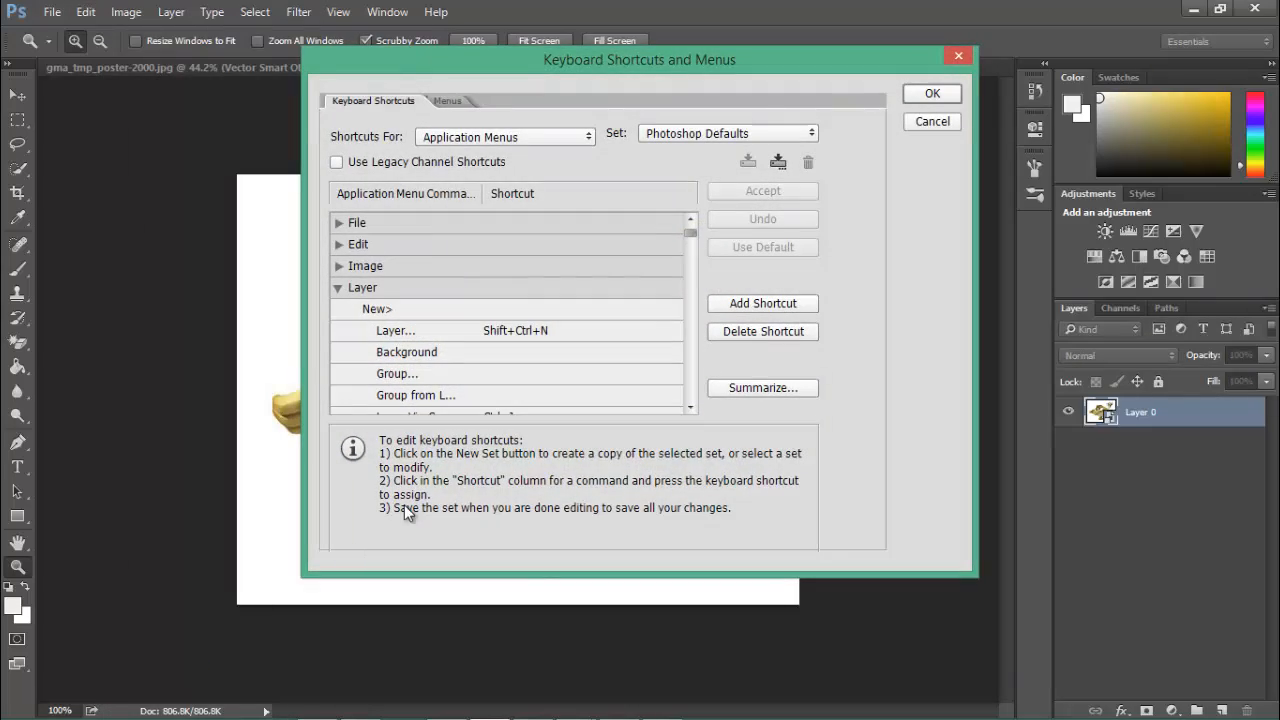This screenshot has width=1280, height=720.
Task: Click the OK button
Action: point(932,93)
